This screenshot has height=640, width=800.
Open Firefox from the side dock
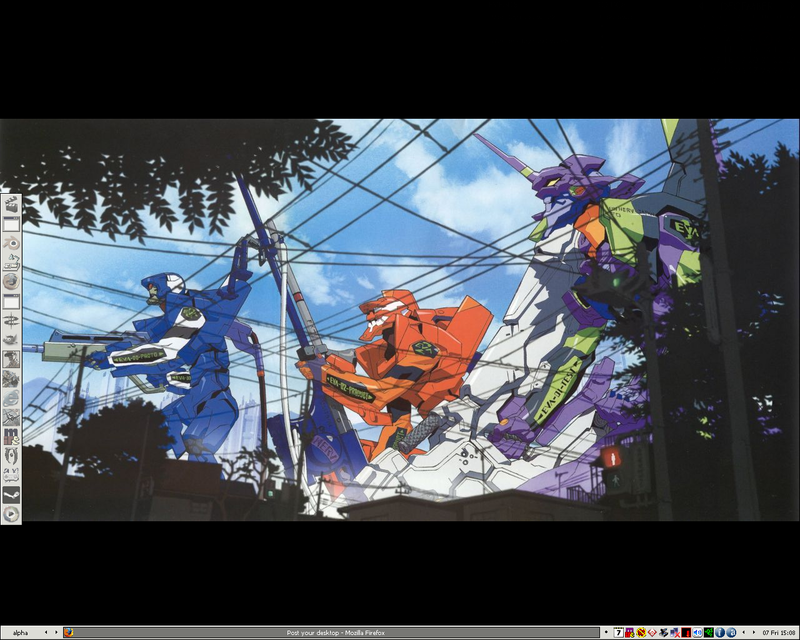point(11,281)
